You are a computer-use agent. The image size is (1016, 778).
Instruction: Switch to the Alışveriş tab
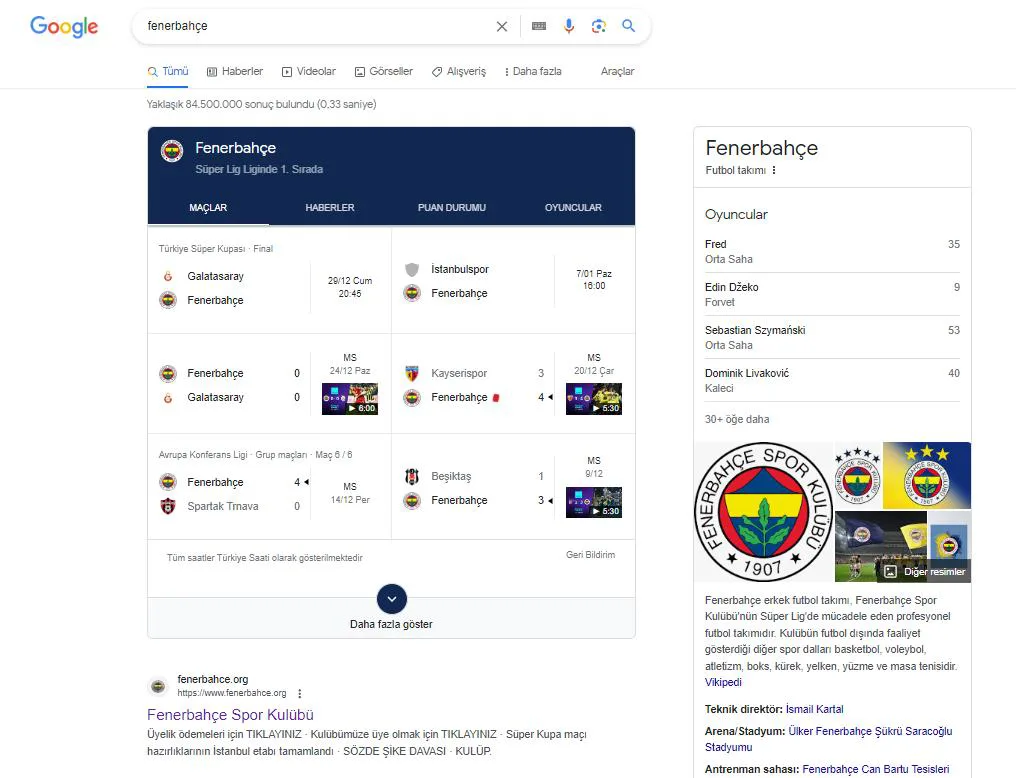pos(459,71)
